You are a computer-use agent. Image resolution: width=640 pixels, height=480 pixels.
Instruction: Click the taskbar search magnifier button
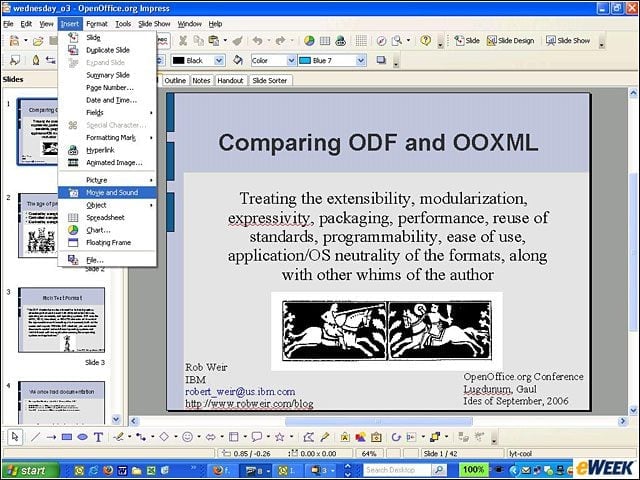(439, 470)
